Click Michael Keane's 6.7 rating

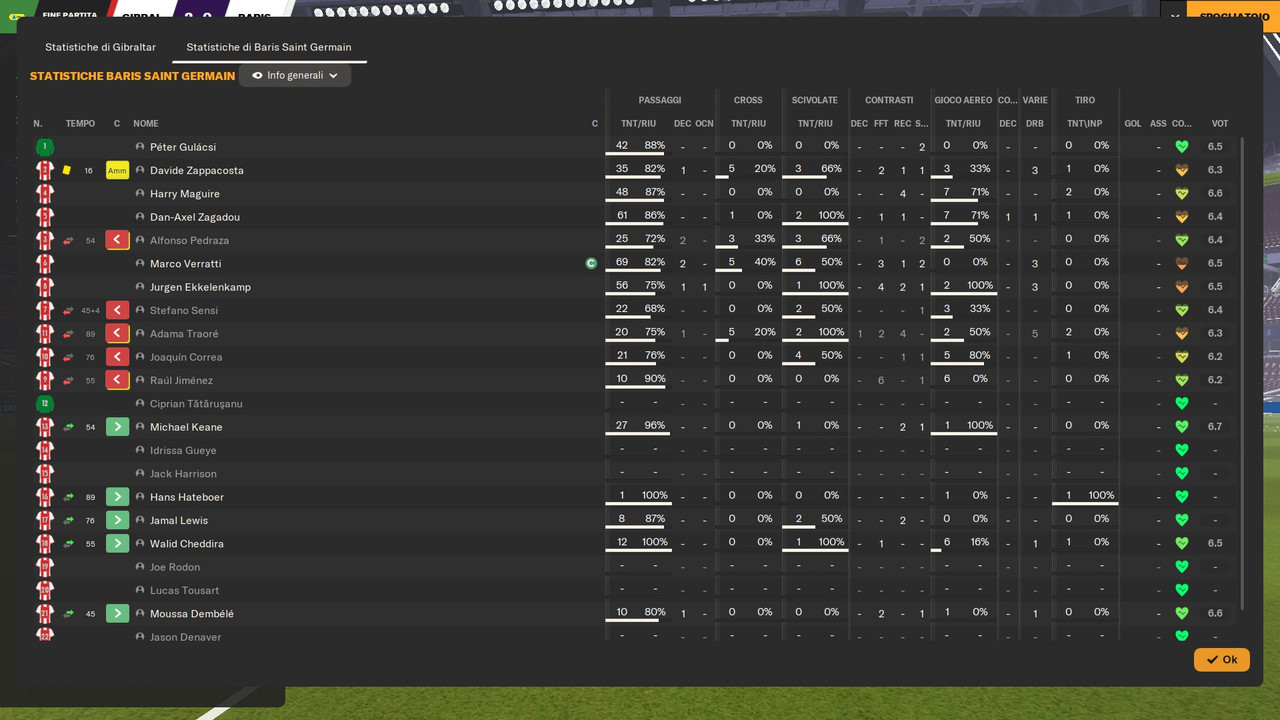[x=1215, y=427]
